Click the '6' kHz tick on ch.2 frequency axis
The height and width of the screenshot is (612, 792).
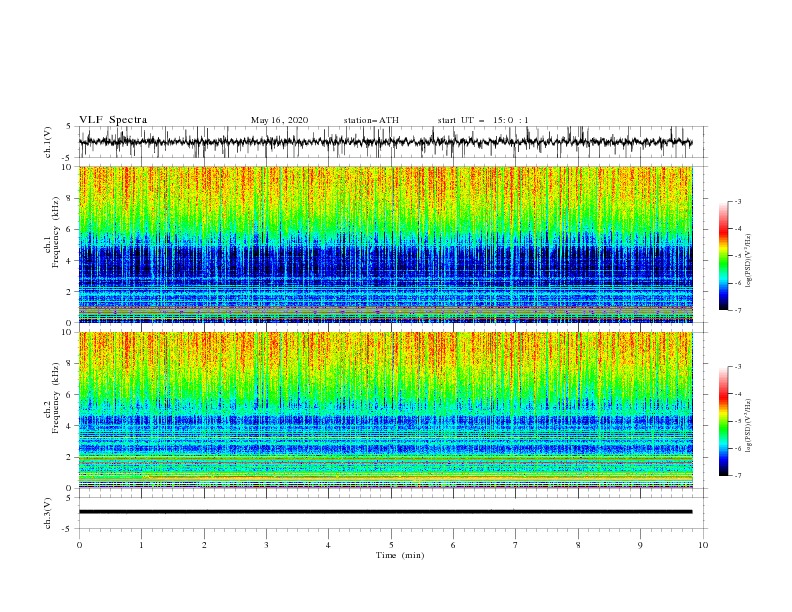pyautogui.click(x=70, y=395)
